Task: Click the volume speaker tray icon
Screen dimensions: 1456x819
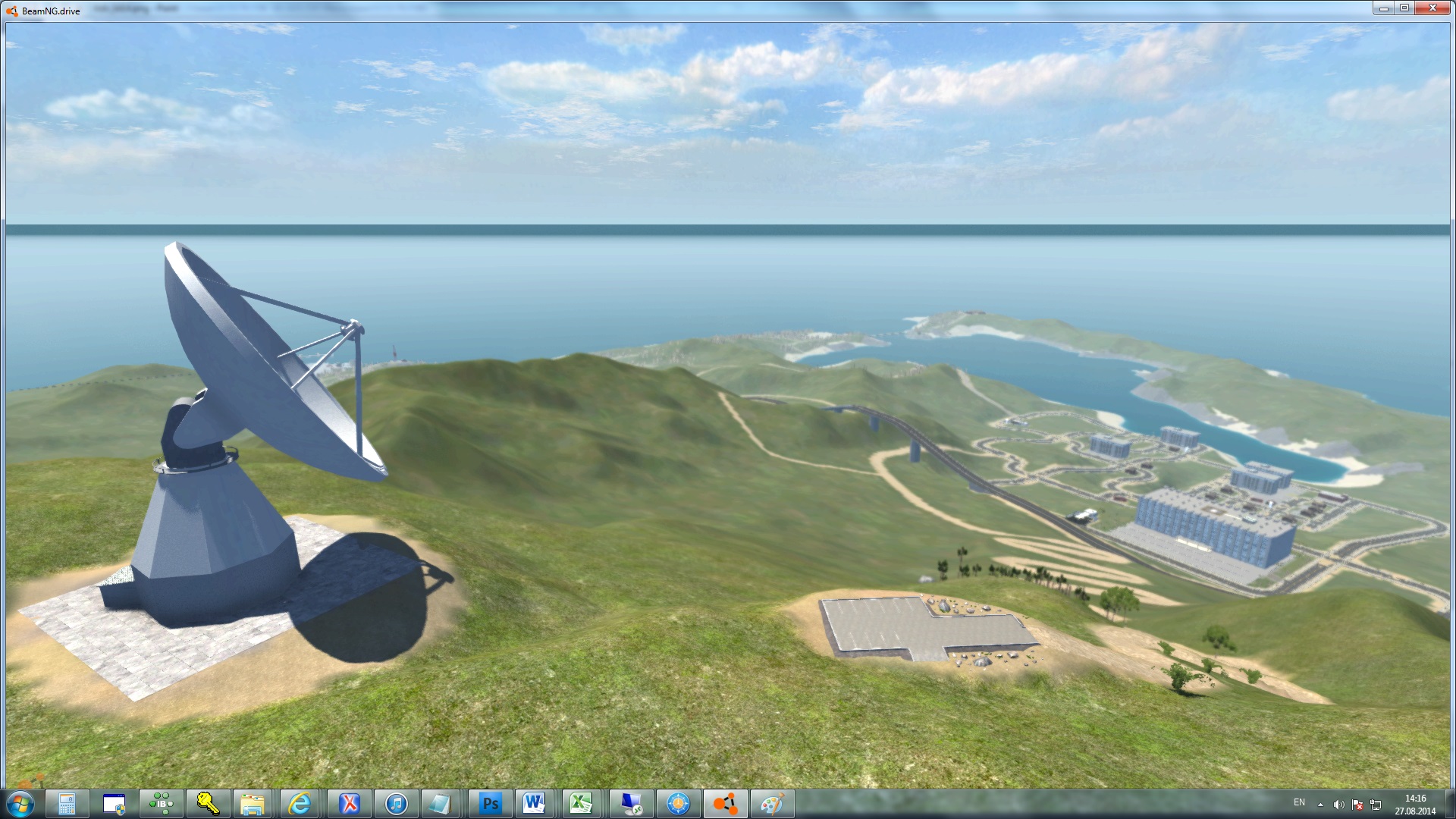Action: coord(1338,805)
